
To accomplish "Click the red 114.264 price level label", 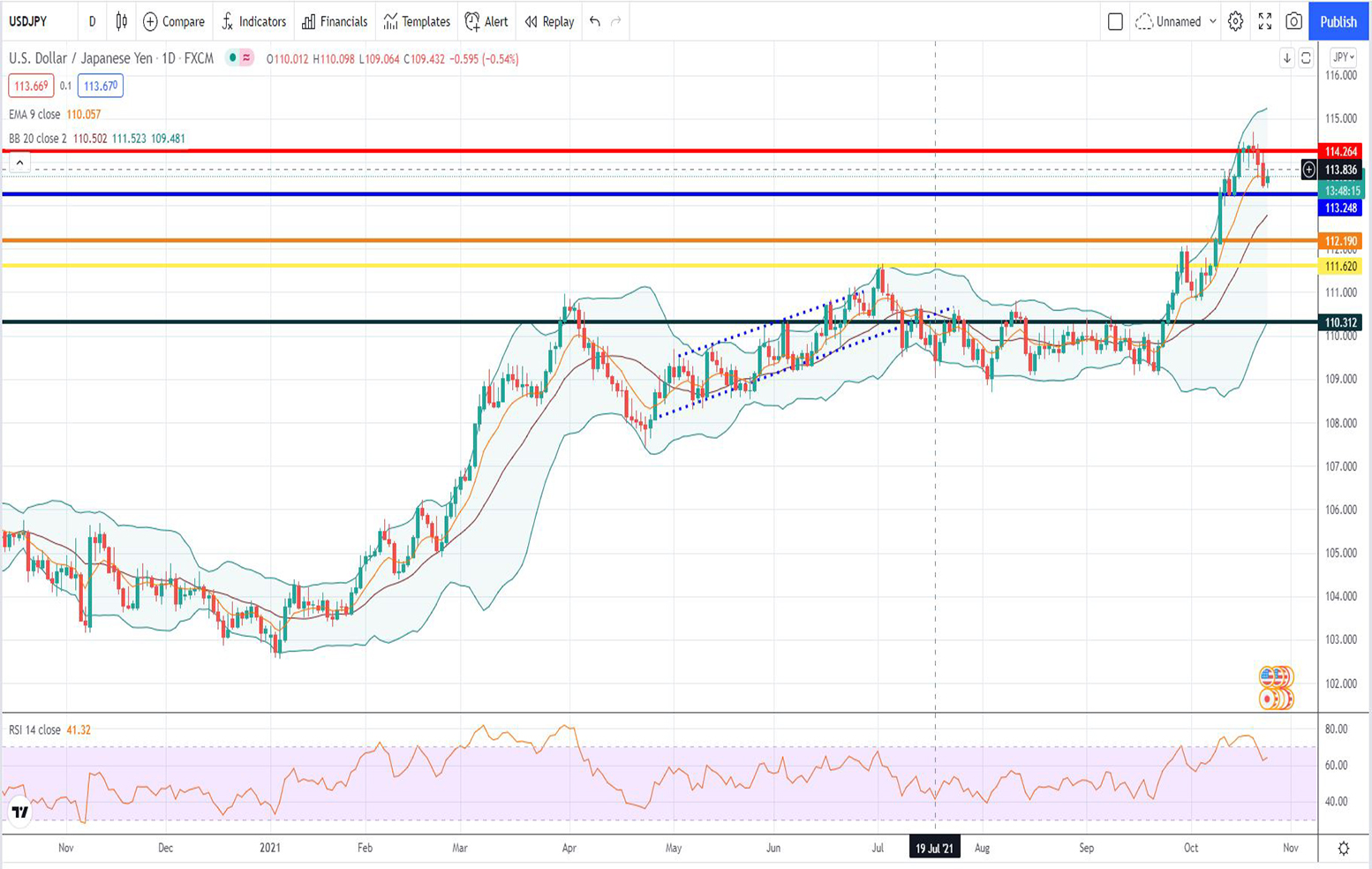I will click(x=1340, y=152).
